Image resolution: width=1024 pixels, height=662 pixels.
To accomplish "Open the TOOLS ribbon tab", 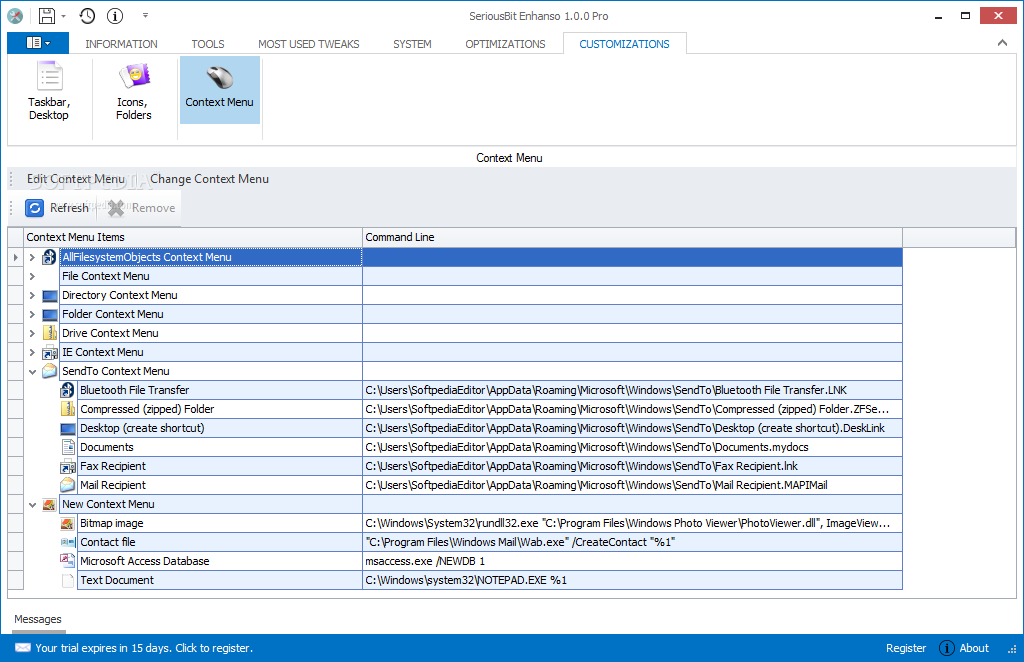I will point(208,44).
